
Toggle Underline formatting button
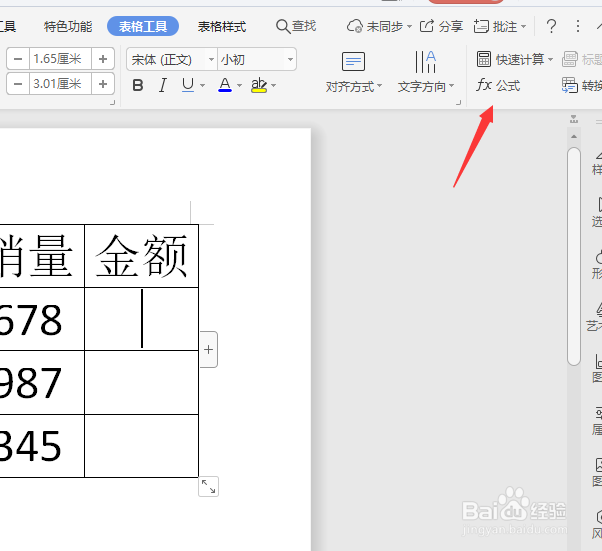coord(188,85)
